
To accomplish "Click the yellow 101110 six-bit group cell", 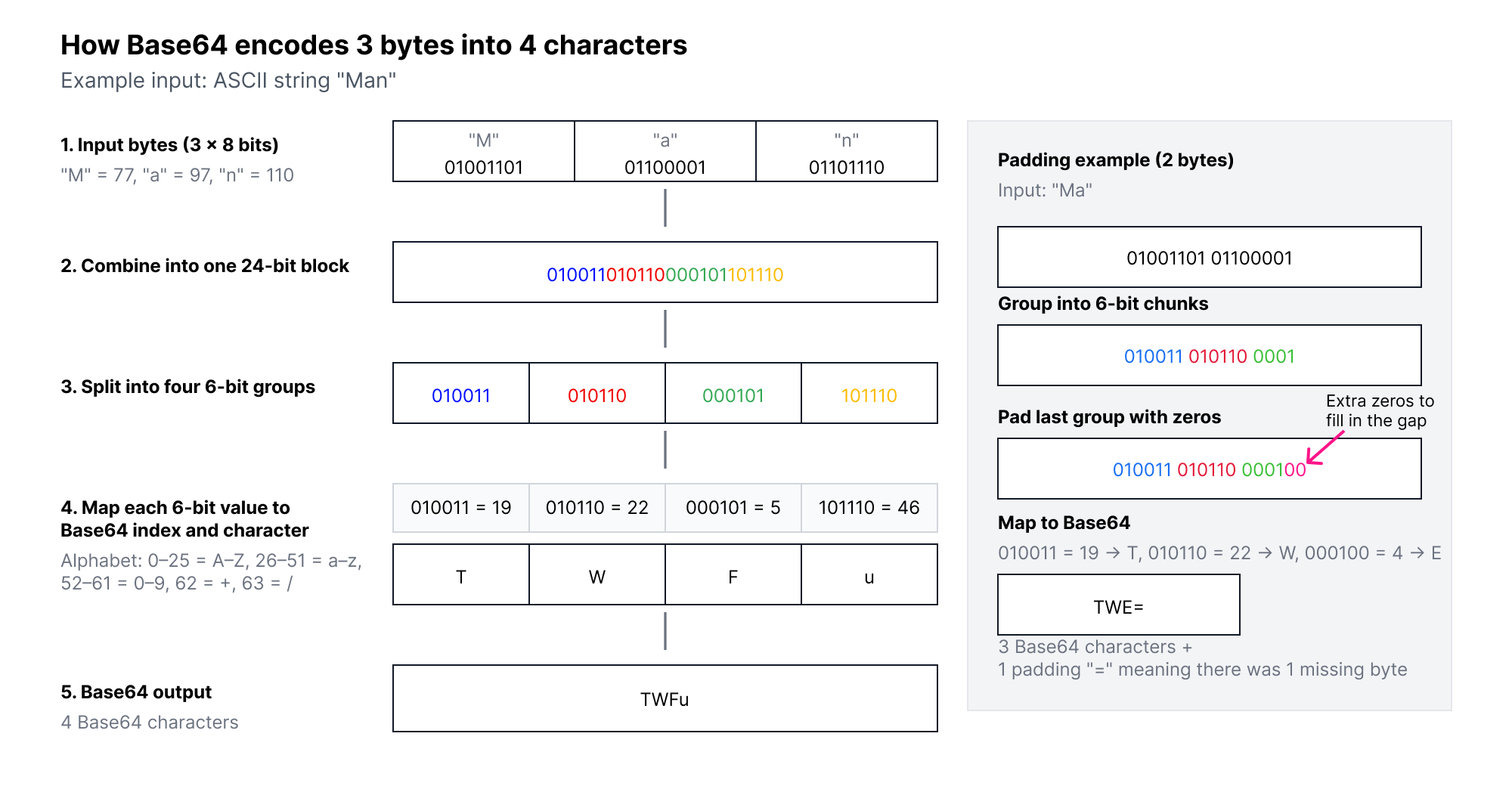I will (x=869, y=394).
